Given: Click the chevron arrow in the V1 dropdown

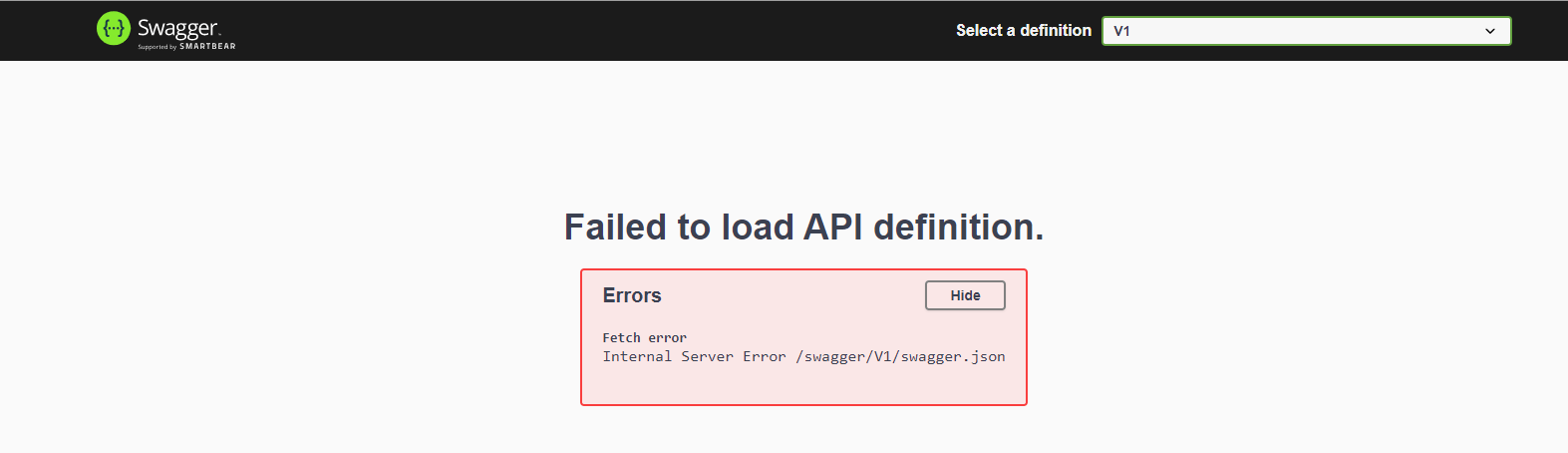Looking at the screenshot, I should pyautogui.click(x=1489, y=31).
